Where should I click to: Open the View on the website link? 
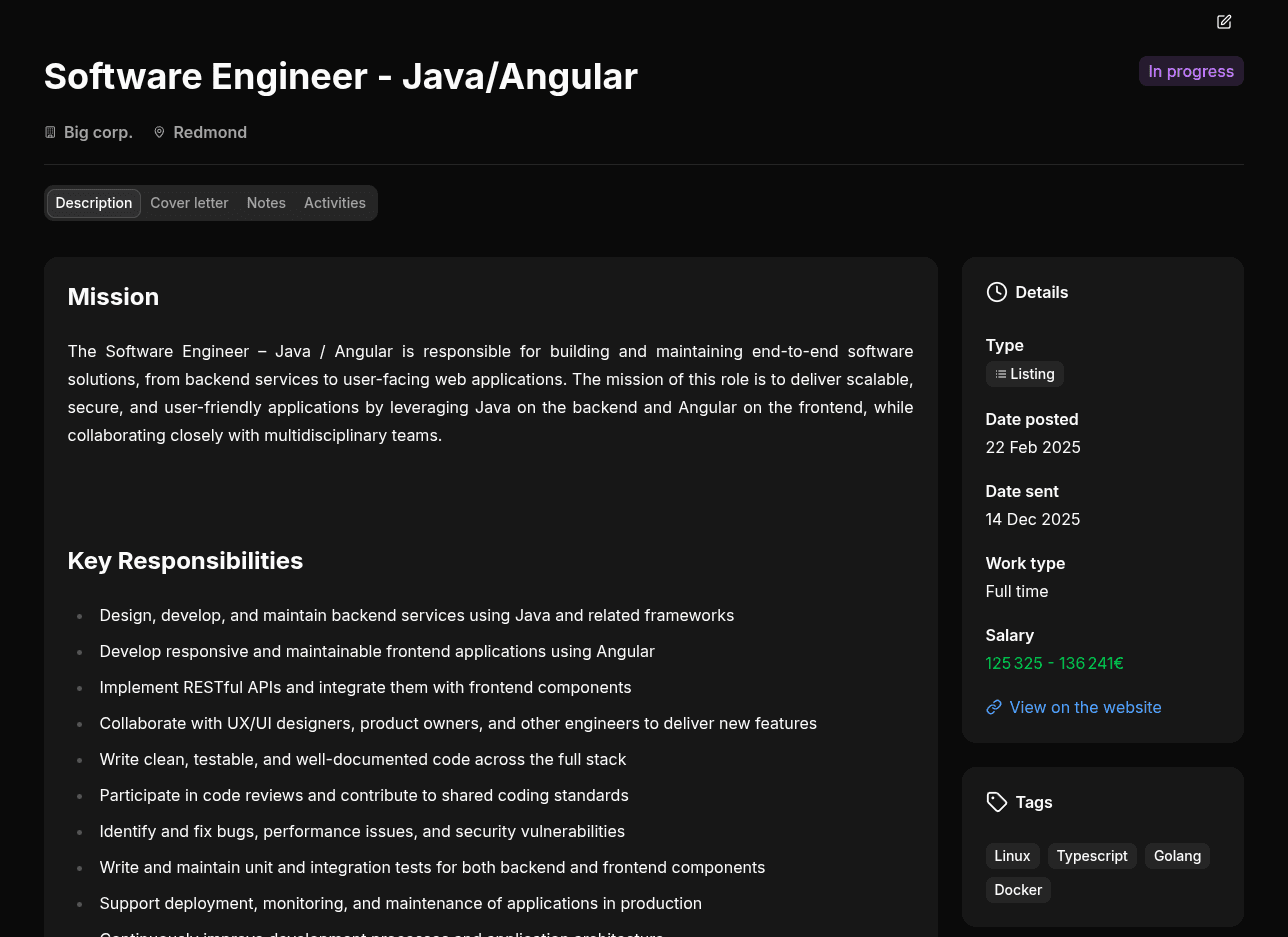tap(1085, 707)
